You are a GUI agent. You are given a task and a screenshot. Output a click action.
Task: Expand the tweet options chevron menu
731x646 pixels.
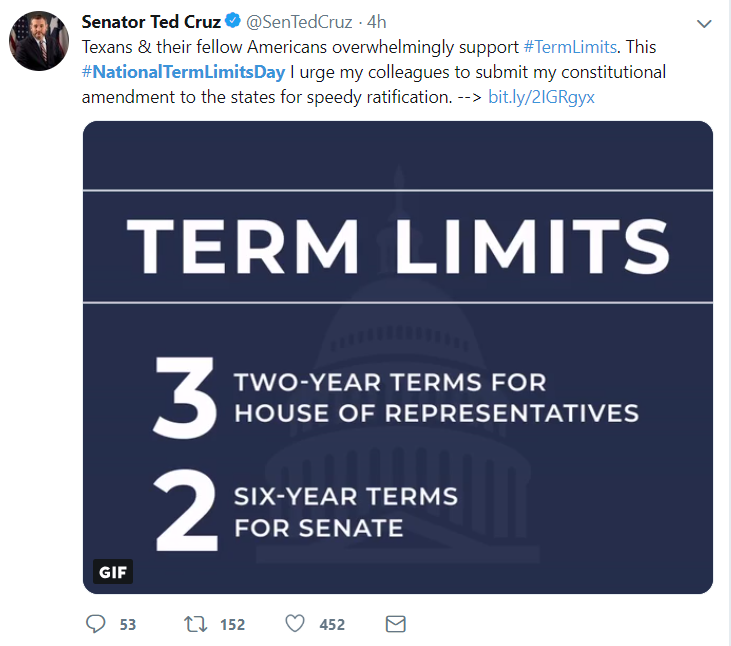pos(704,22)
